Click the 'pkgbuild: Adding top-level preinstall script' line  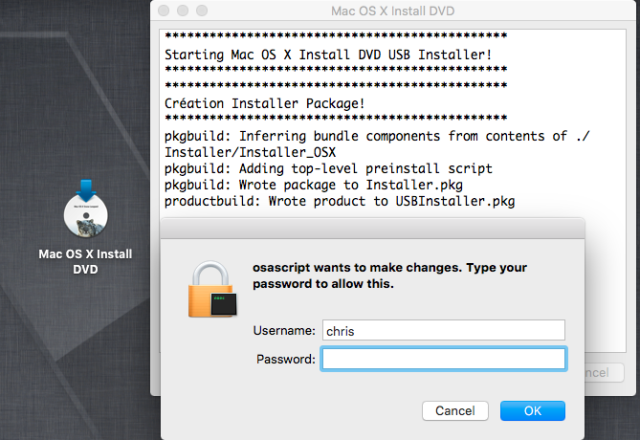pyautogui.click(x=328, y=169)
